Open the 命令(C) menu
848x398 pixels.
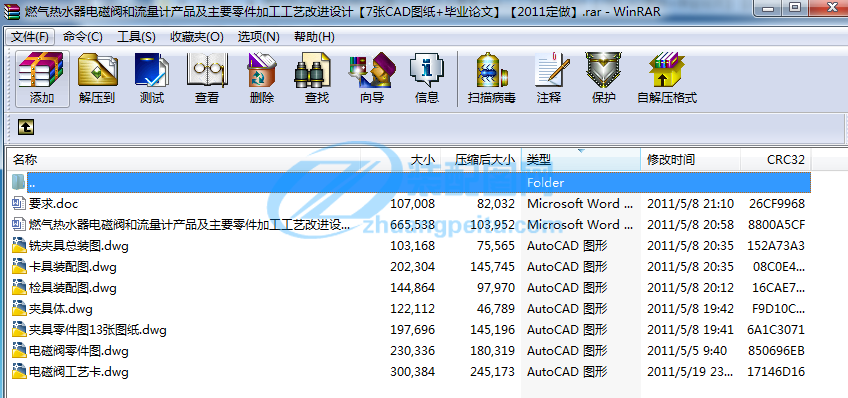82,37
